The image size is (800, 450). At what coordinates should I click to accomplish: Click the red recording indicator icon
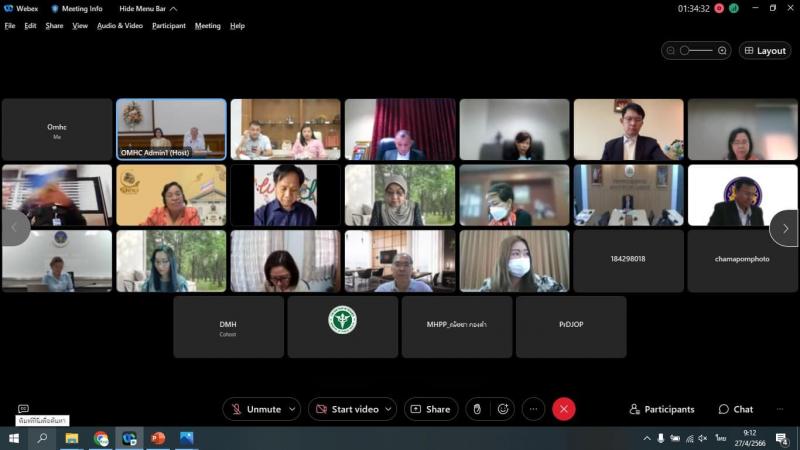coord(719,8)
